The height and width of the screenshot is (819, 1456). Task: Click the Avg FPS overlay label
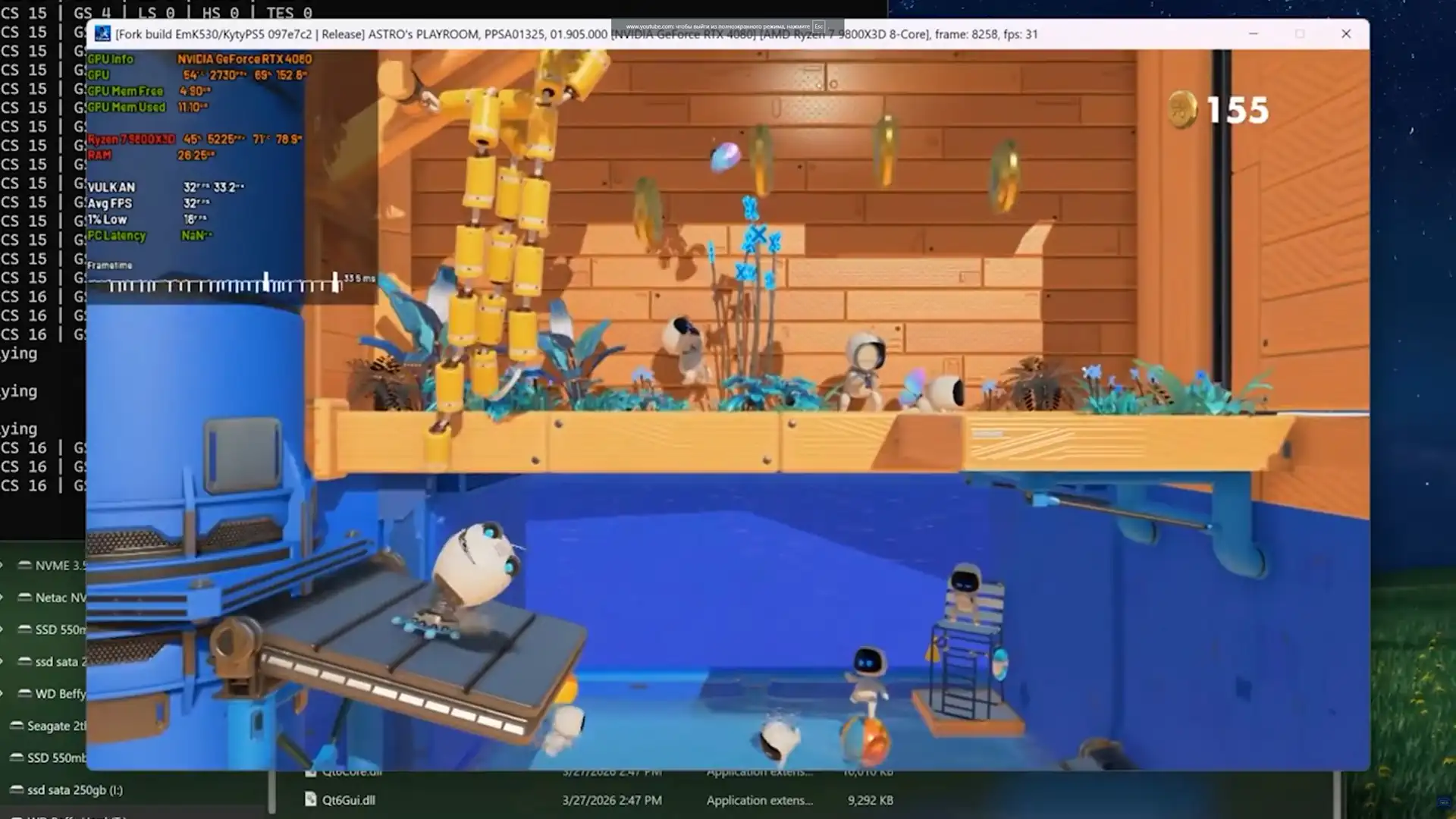pyautogui.click(x=110, y=203)
